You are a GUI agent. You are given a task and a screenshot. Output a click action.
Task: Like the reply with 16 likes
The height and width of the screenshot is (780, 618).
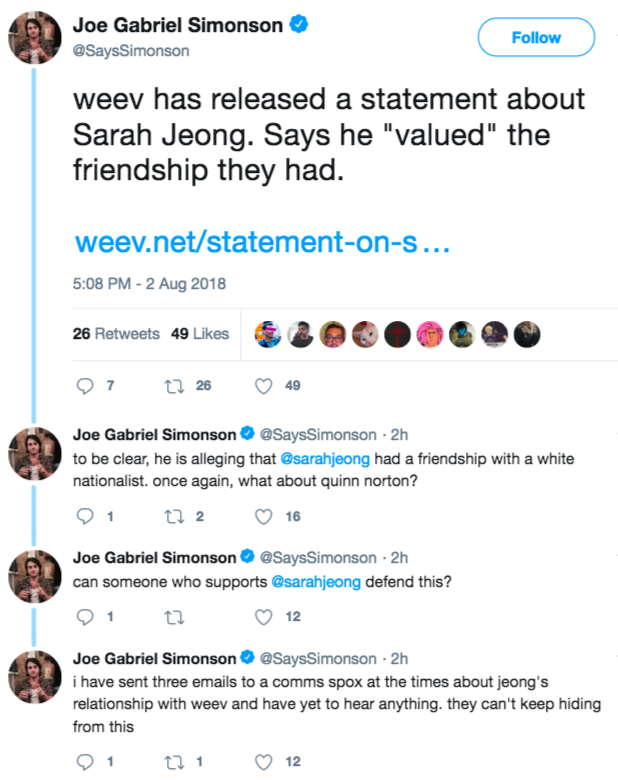264,517
